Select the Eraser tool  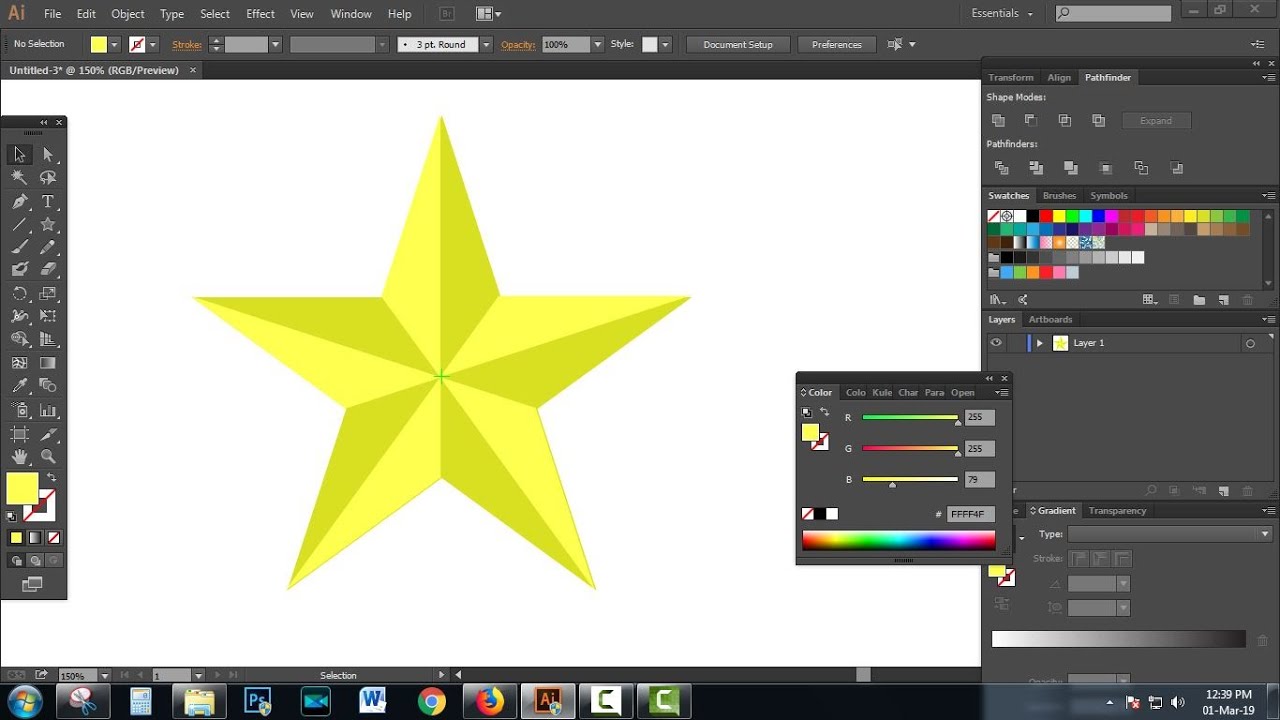pyautogui.click(x=48, y=270)
